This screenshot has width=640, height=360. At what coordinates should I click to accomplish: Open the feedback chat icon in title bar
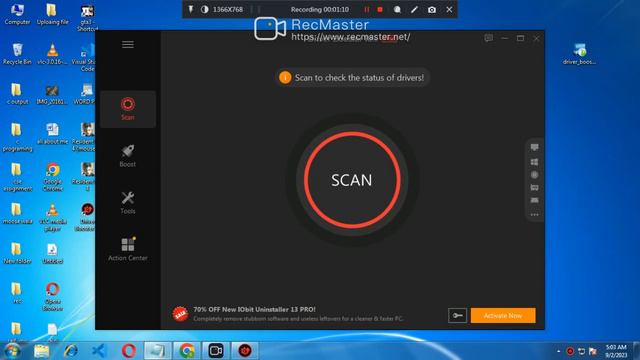pyautogui.click(x=489, y=38)
